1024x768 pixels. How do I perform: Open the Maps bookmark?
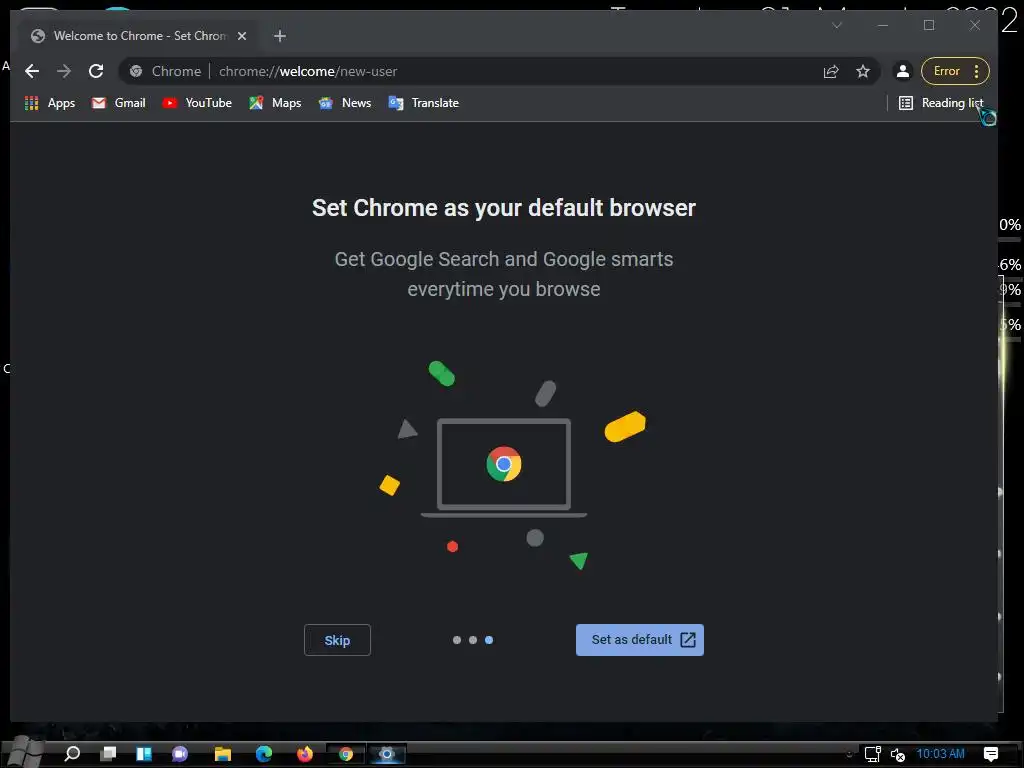click(275, 103)
